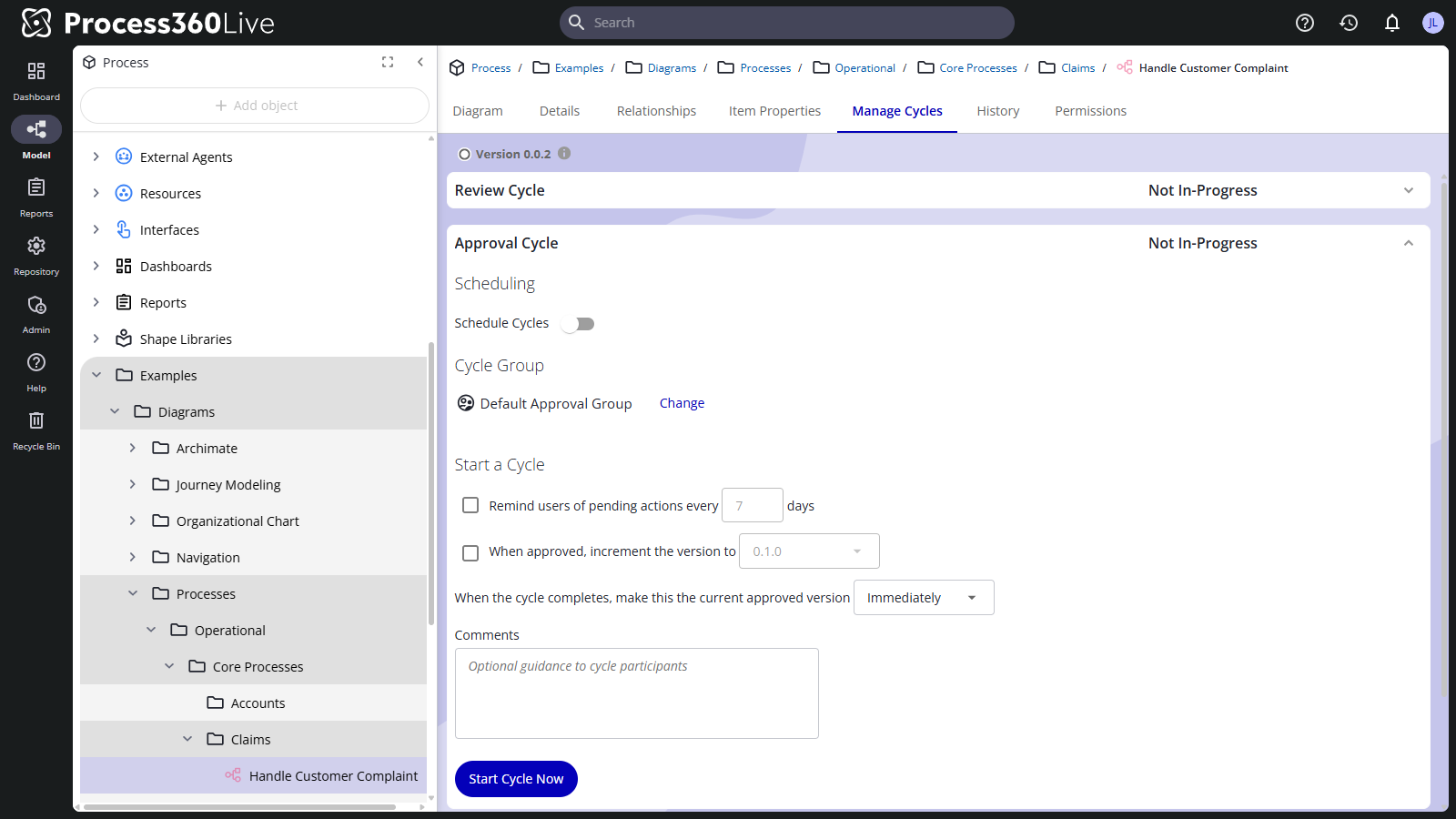
Task: Switch to the Item Properties tab
Action: click(x=774, y=111)
